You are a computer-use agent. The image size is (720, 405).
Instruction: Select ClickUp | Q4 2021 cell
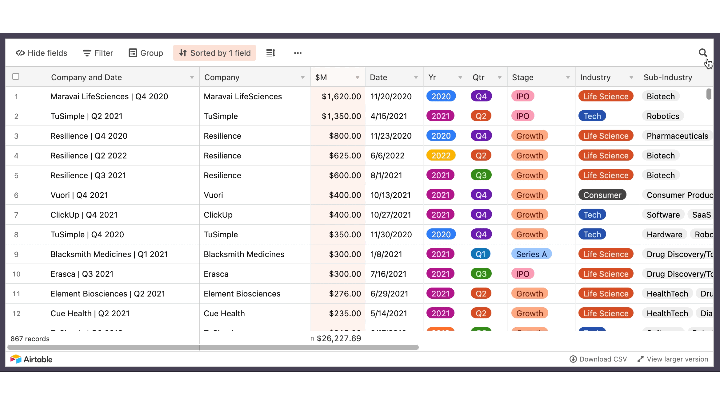coord(84,215)
